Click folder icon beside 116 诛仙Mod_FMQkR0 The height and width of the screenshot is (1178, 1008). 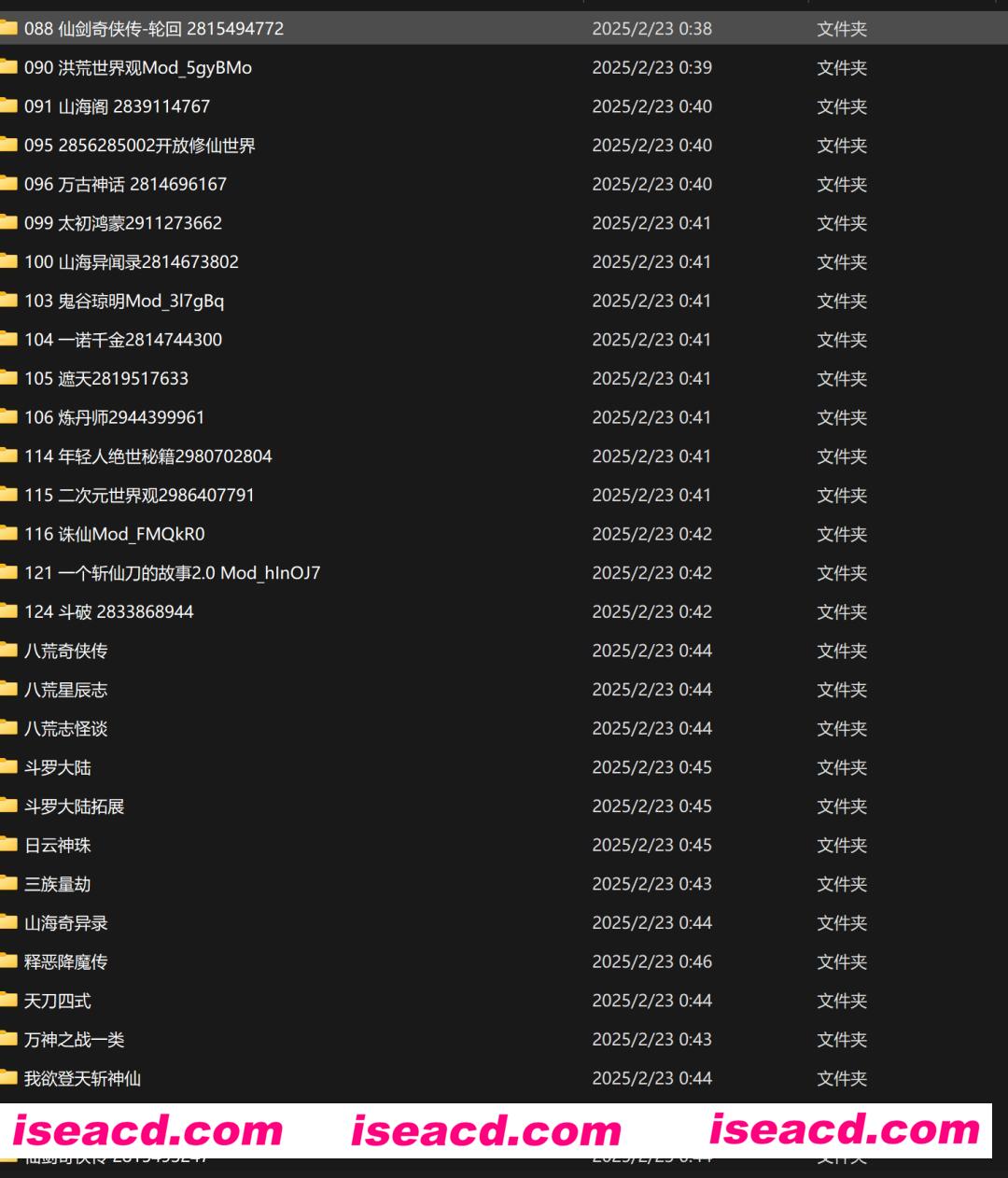coord(8,534)
